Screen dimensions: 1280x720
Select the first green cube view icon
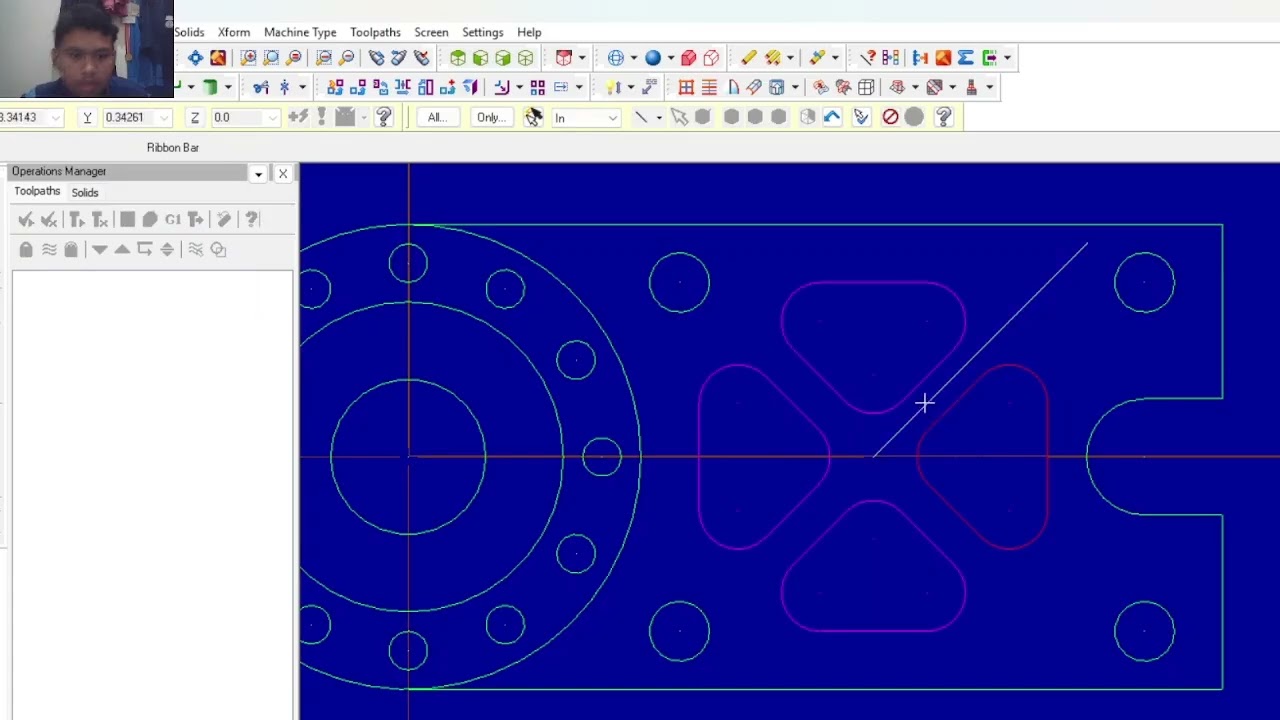pos(457,58)
